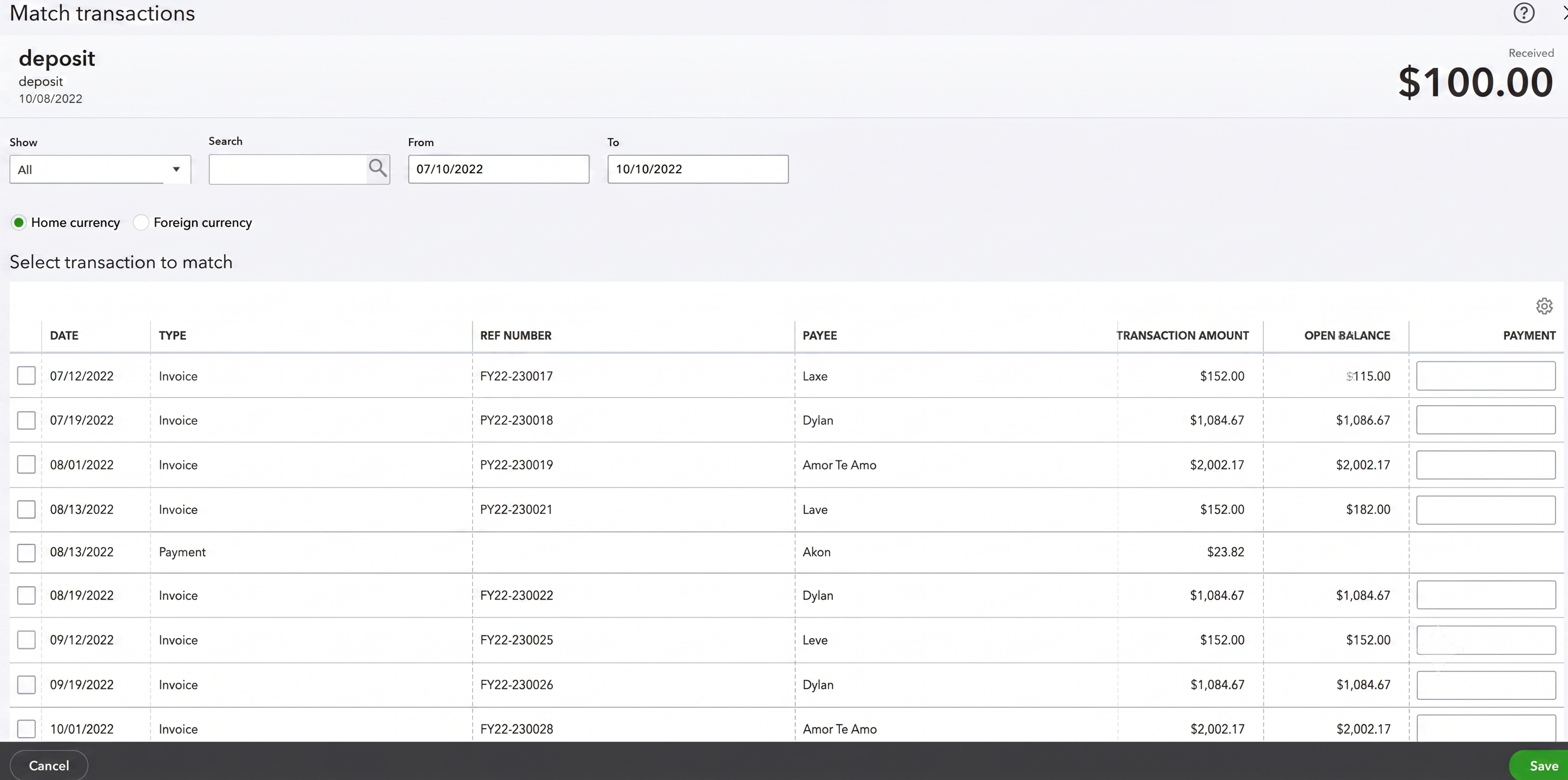
Task: Click the Cancel button
Action: coord(49,765)
